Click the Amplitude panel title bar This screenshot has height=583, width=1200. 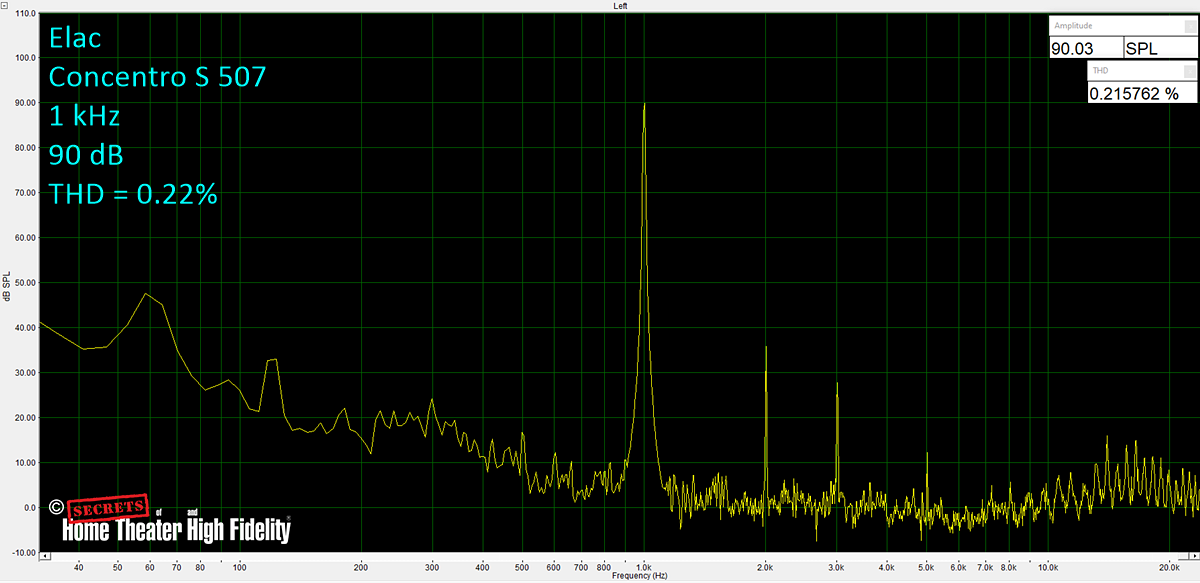1110,25
